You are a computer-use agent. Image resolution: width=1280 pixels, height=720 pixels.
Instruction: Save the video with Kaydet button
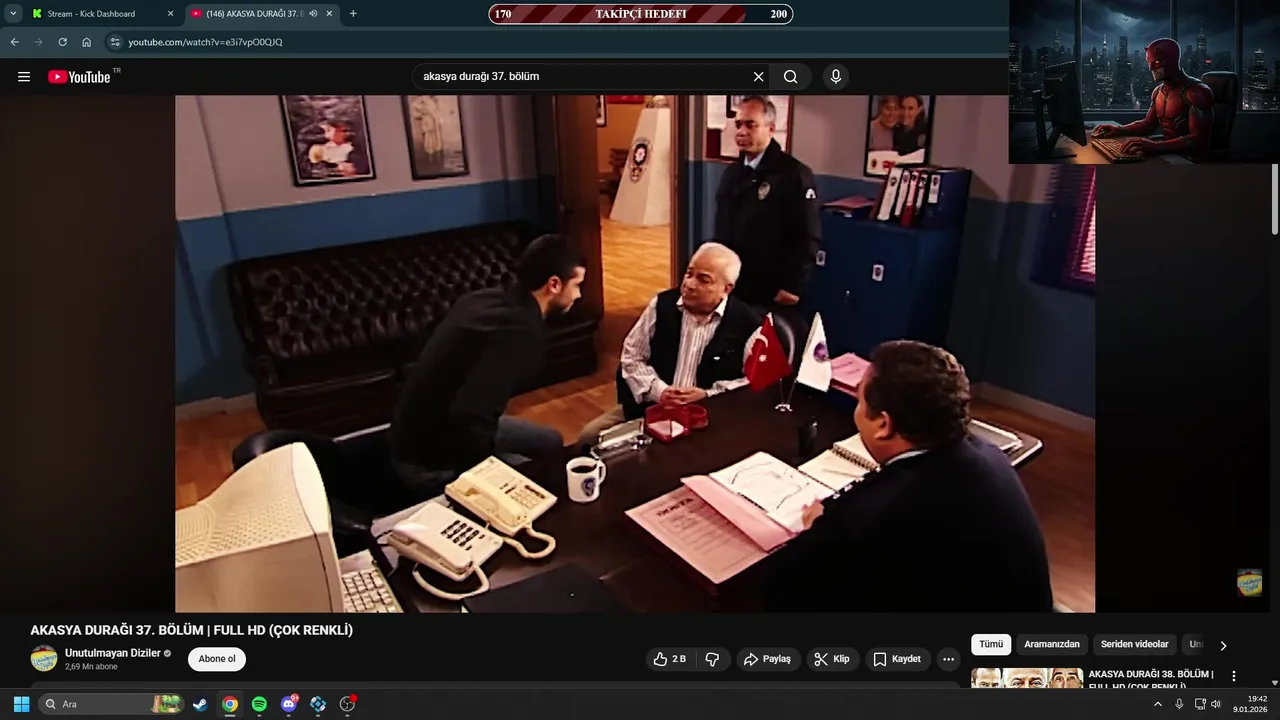pyautogui.click(x=898, y=659)
